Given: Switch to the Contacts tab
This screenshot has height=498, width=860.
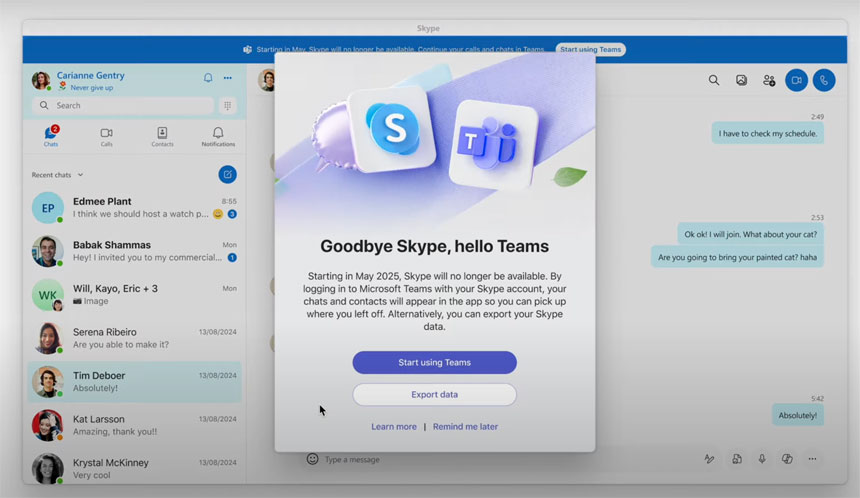Looking at the screenshot, I should point(162,137).
